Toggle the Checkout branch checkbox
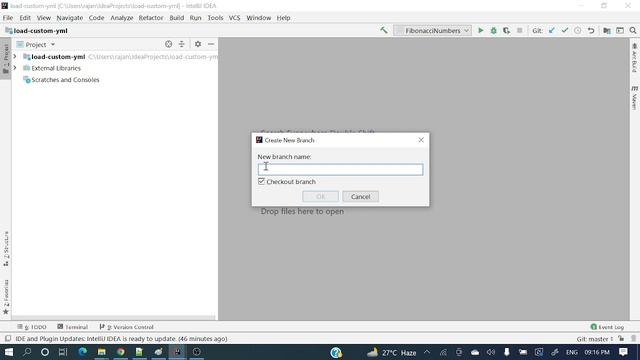Image resolution: width=640 pixels, height=360 pixels. click(261, 181)
